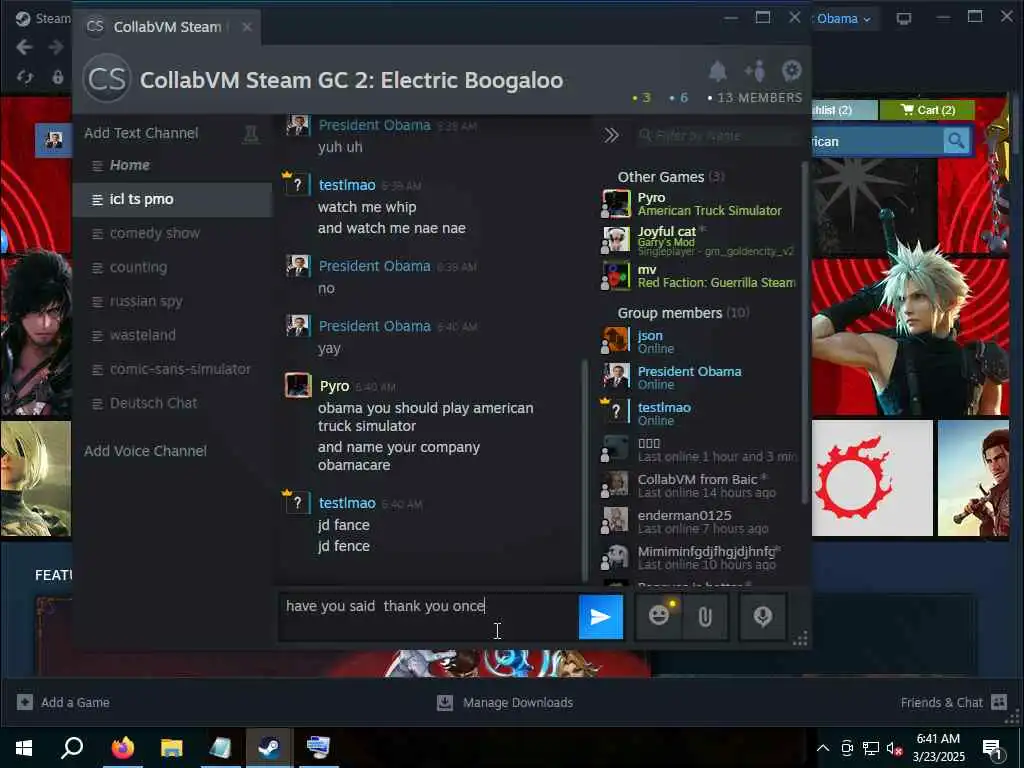Open Manage Downloads in Steam

point(505,702)
